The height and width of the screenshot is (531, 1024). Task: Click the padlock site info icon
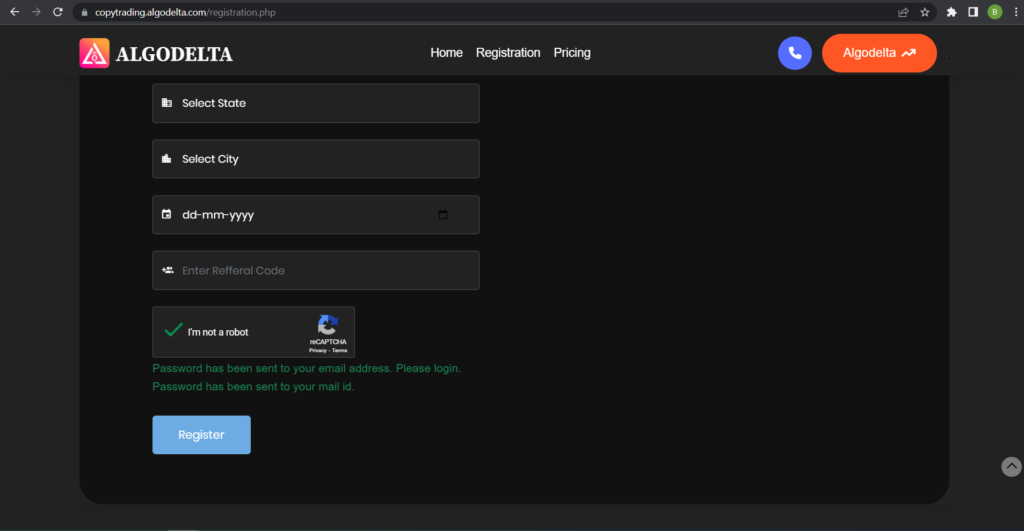click(84, 12)
